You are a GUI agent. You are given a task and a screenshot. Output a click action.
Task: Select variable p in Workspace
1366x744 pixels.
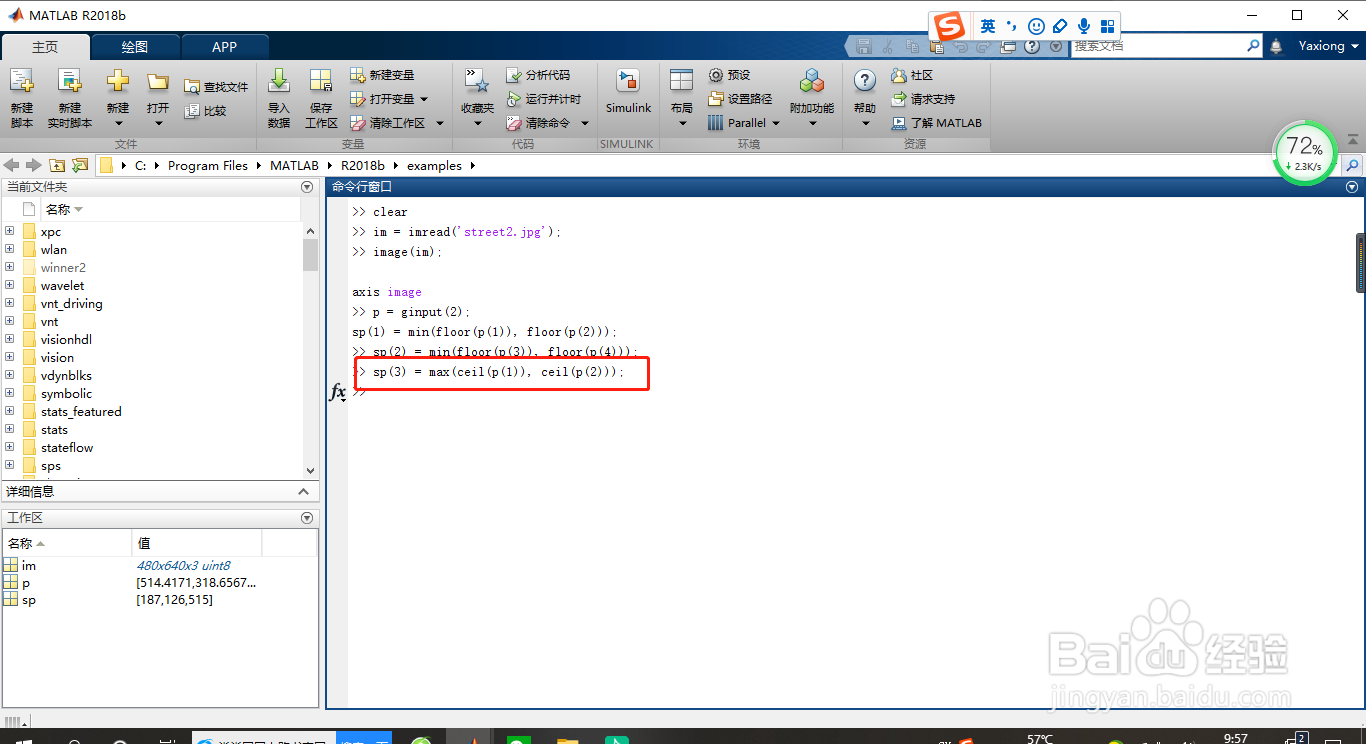(x=26, y=583)
